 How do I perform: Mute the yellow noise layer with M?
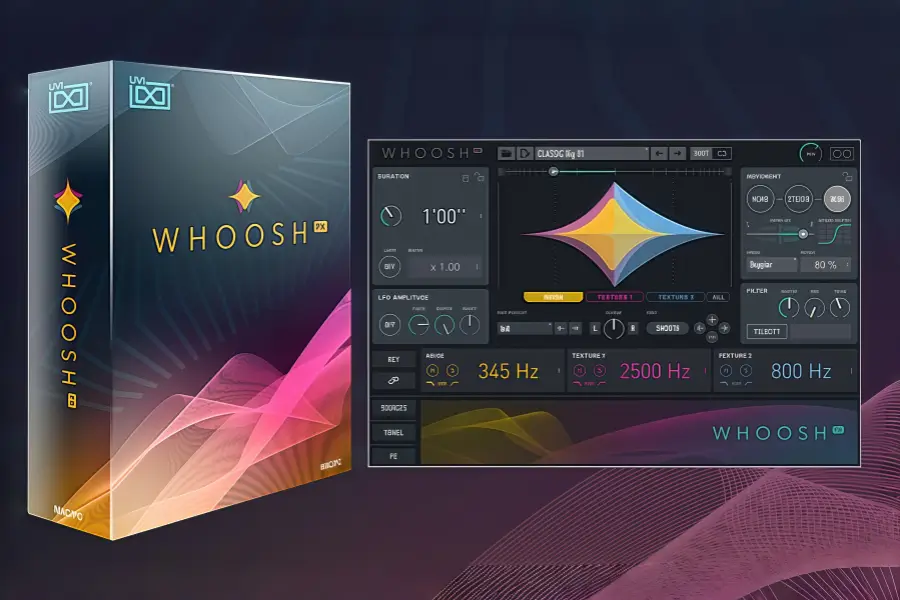click(x=433, y=371)
